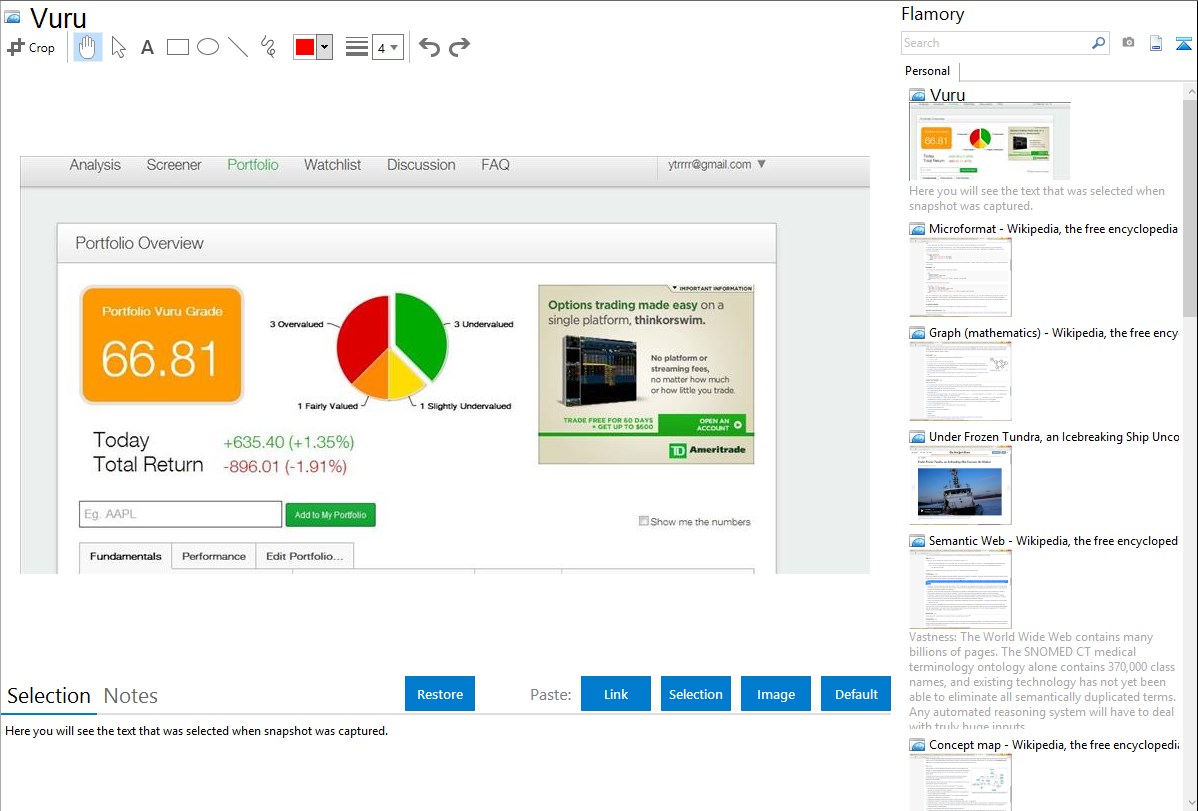Switch to the Notes tab
The height and width of the screenshot is (811, 1198).
[x=131, y=696]
